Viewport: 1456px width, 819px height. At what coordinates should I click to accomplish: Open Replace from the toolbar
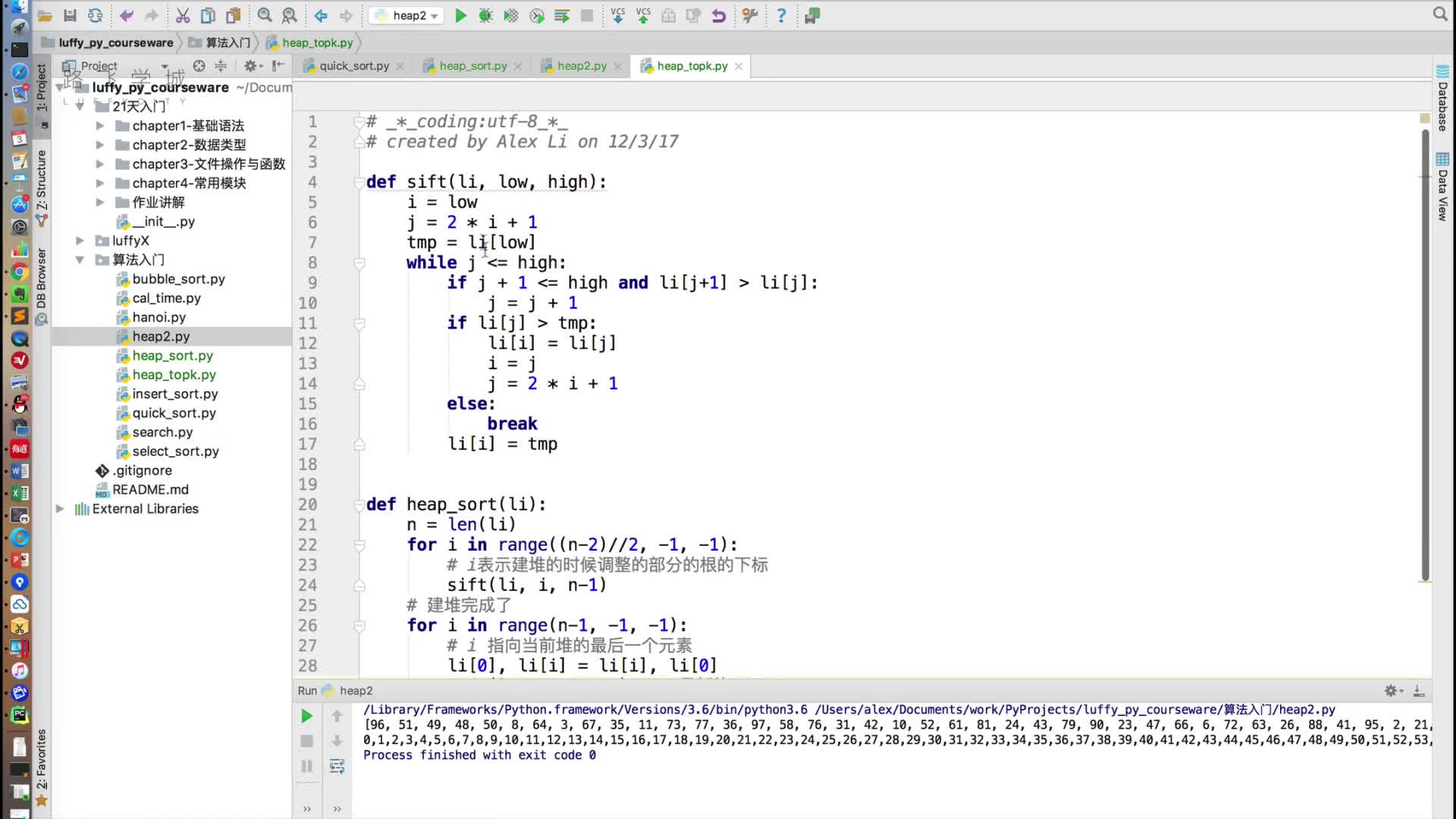pos(290,15)
